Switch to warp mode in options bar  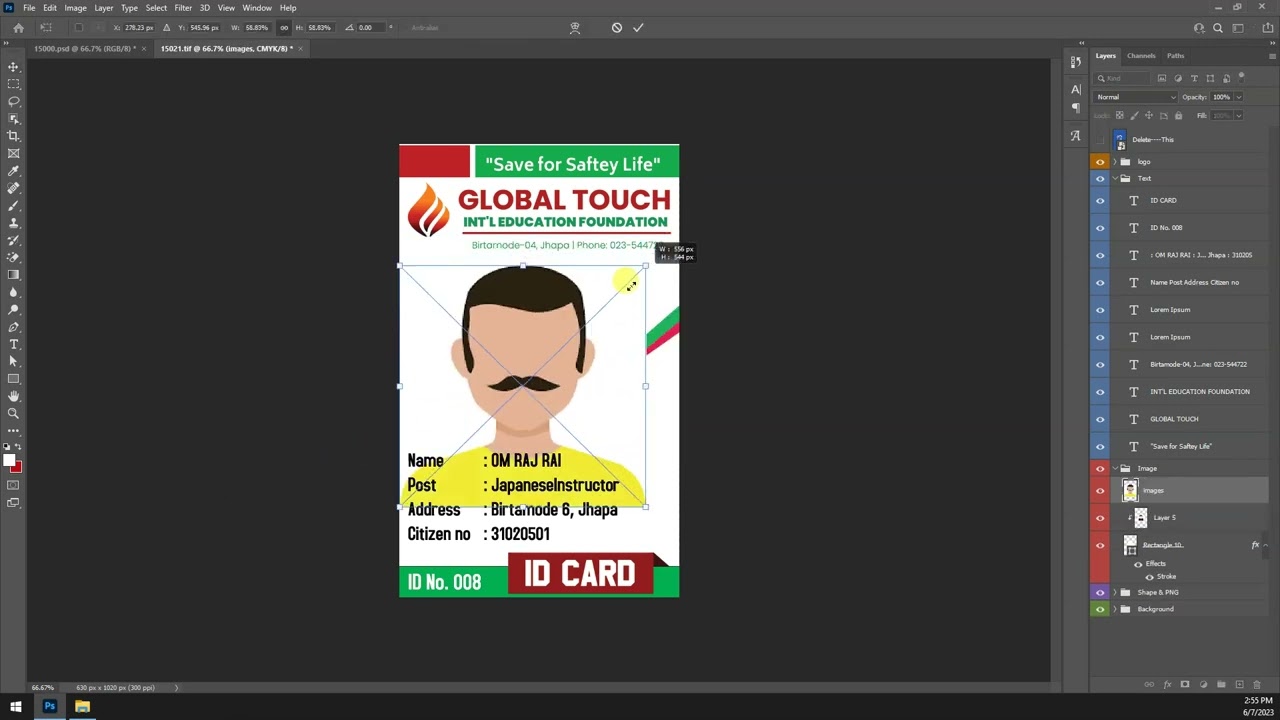[575, 28]
